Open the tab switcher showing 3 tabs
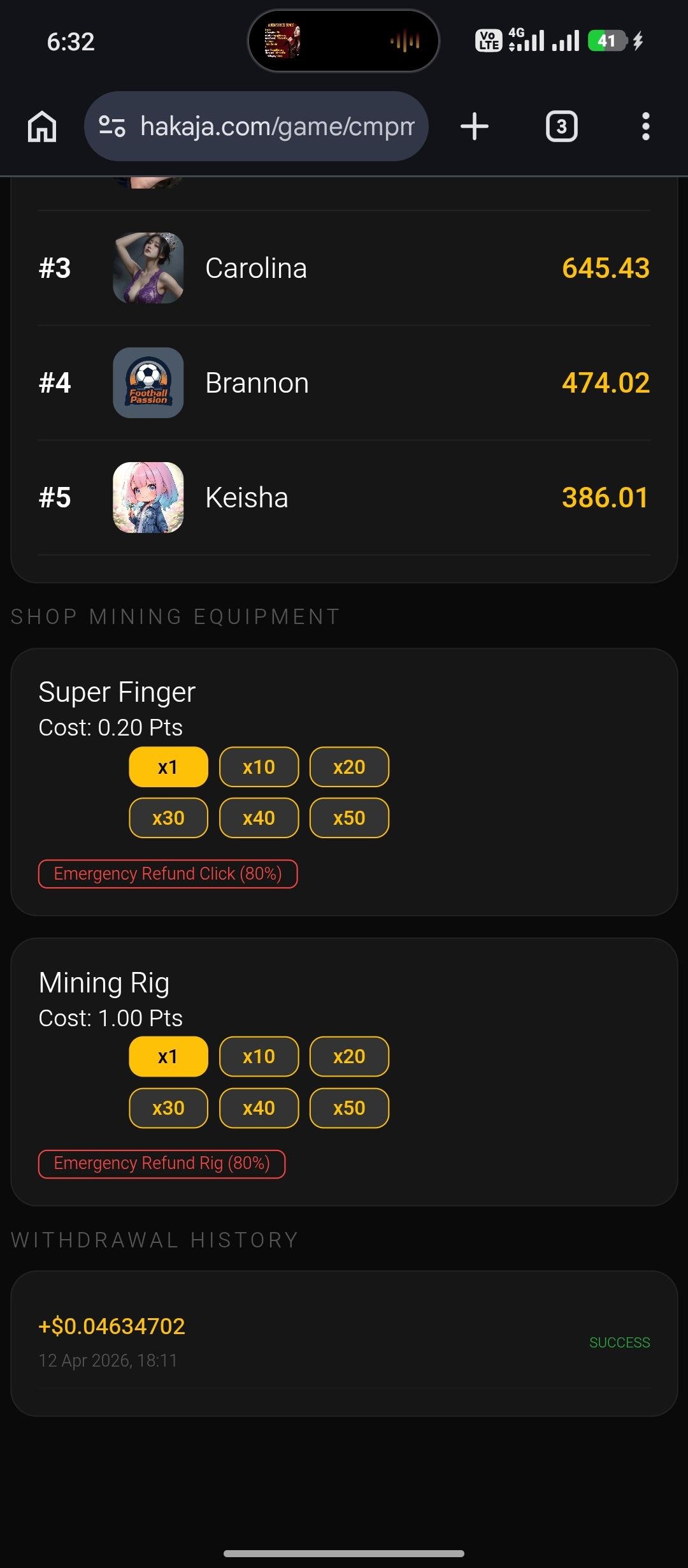The image size is (688, 1568). (x=561, y=126)
